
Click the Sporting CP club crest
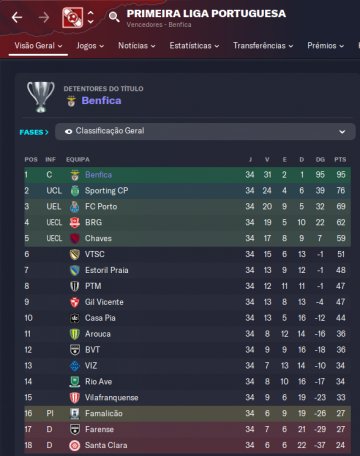[75, 191]
